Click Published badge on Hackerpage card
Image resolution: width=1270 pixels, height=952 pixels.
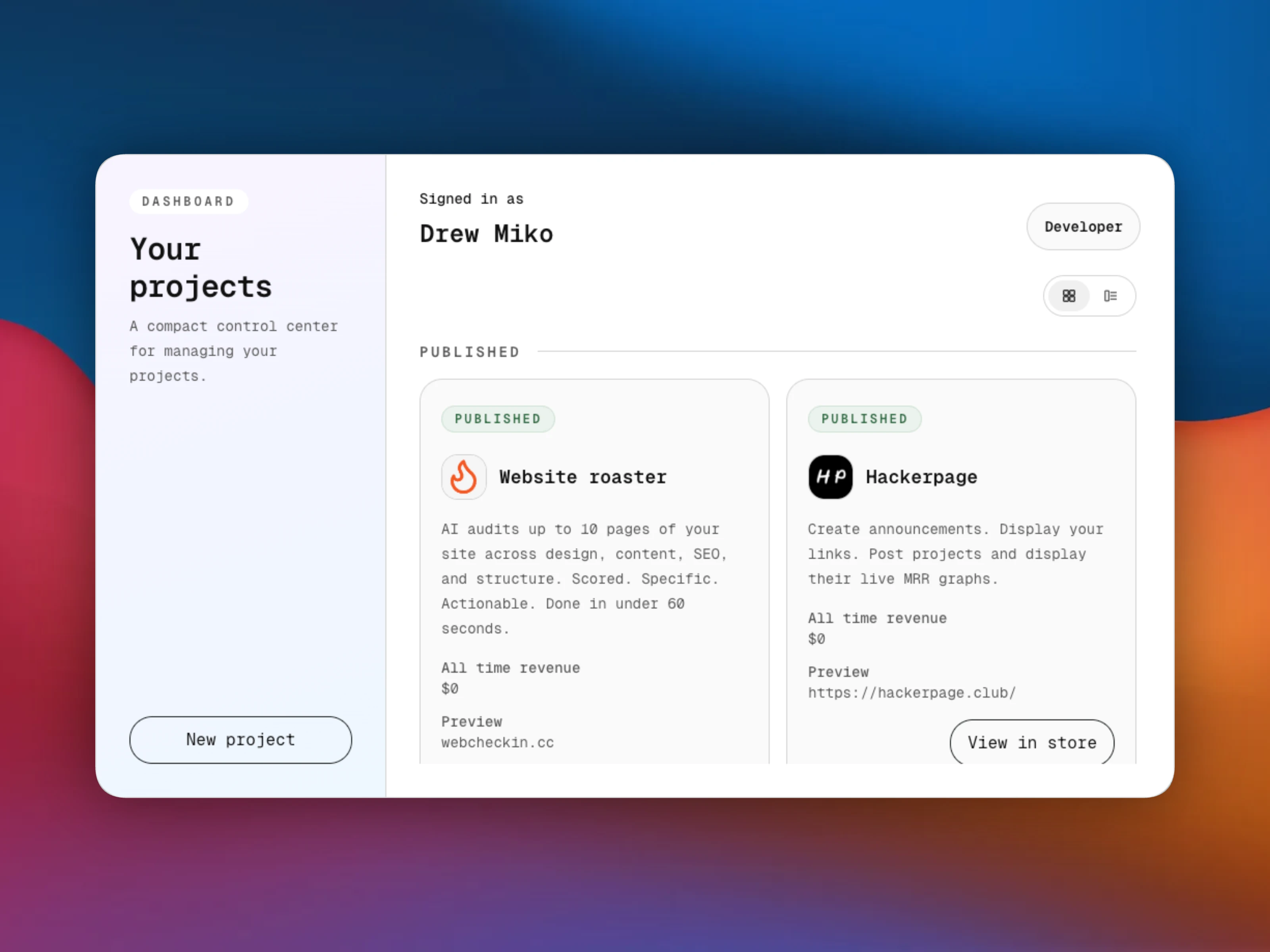click(x=864, y=419)
